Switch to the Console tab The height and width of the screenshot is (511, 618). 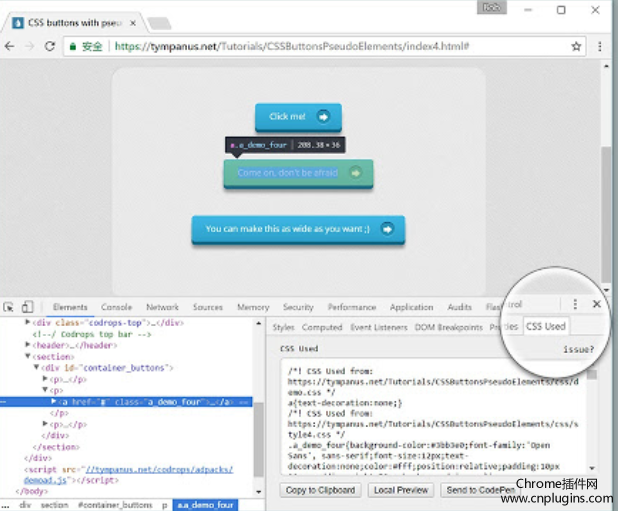point(116,307)
